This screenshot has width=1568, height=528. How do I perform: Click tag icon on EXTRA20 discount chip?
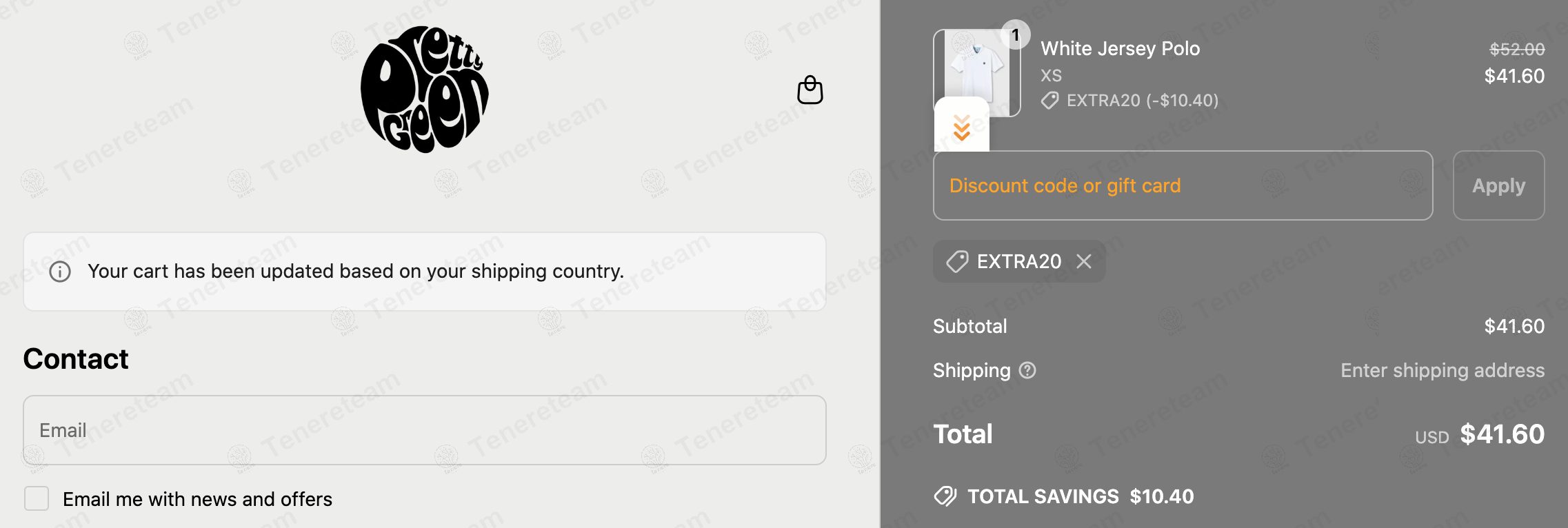[x=957, y=262]
